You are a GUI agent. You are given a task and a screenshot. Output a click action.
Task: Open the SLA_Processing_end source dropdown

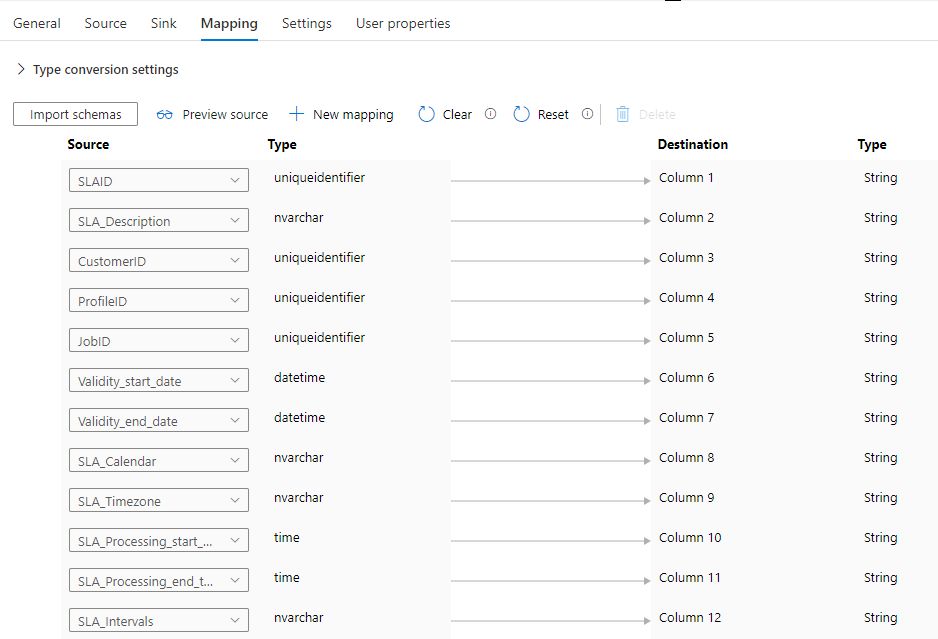(x=159, y=580)
